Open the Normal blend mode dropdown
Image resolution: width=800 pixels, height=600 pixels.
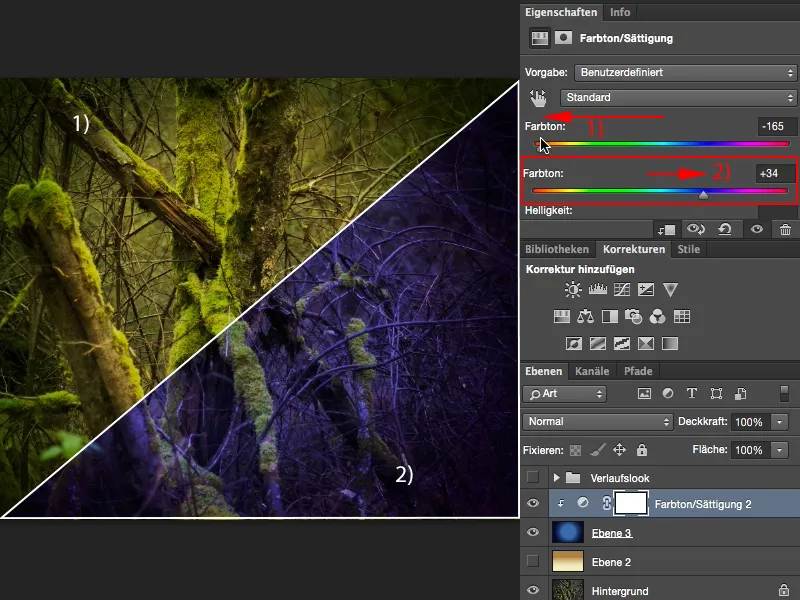[595, 422]
